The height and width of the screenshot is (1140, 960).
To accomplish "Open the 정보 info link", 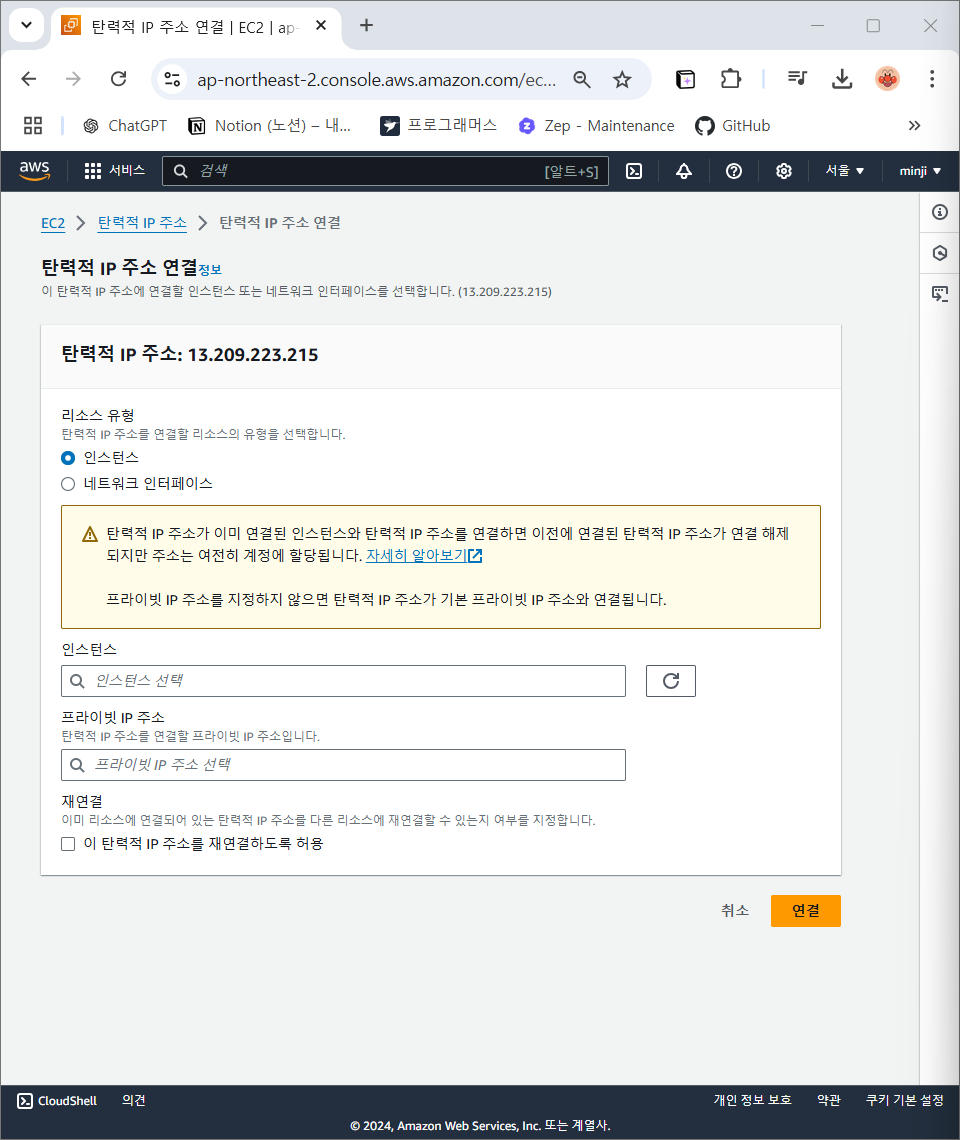I will pyautogui.click(x=210, y=270).
